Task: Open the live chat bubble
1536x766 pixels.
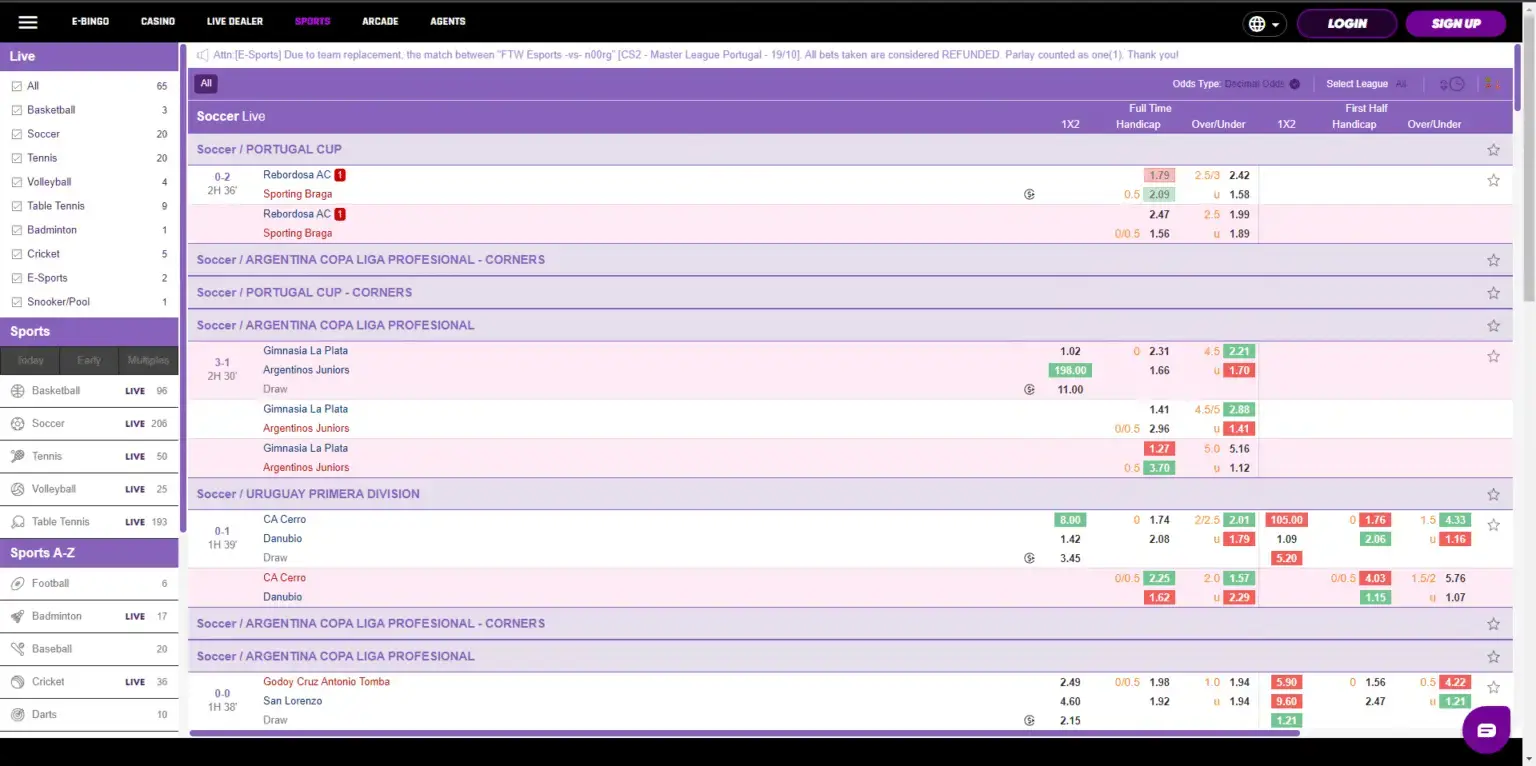Action: (x=1486, y=730)
